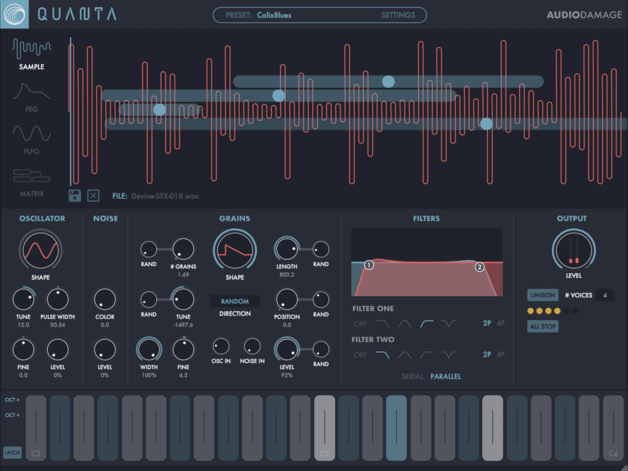Screen dimensions: 628x471
Task: Turn Filter Two OFF
Action: coord(360,355)
